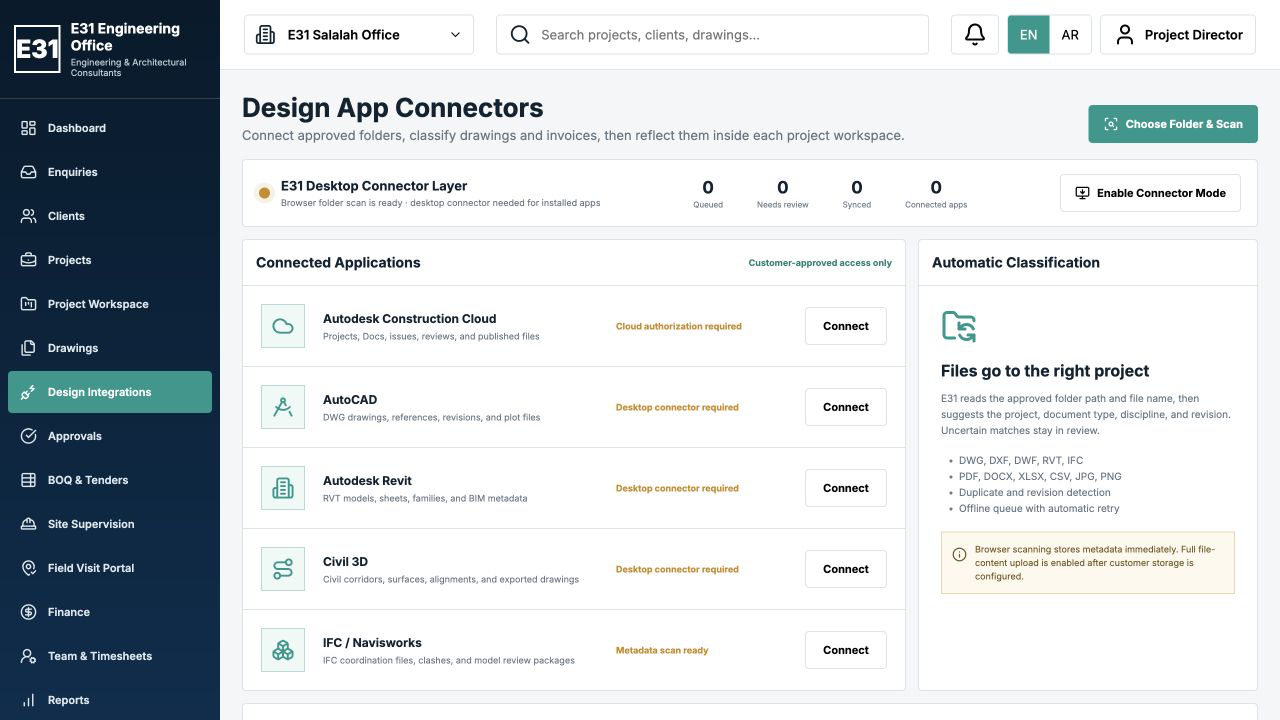Open Field Visit Portal
Image resolution: width=1280 pixels, height=720 pixels.
pyautogui.click(x=110, y=568)
